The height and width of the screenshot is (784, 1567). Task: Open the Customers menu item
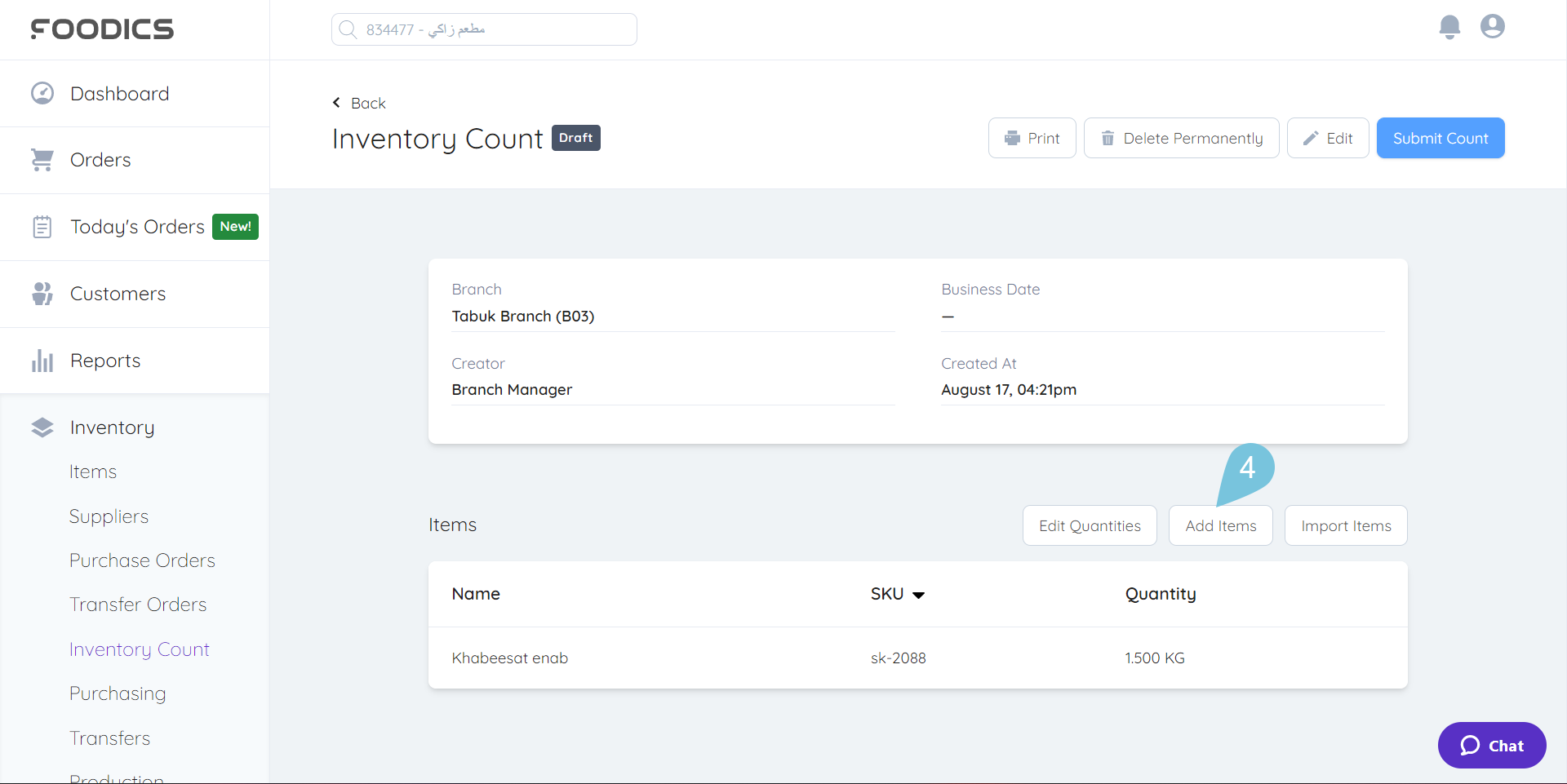click(x=135, y=295)
